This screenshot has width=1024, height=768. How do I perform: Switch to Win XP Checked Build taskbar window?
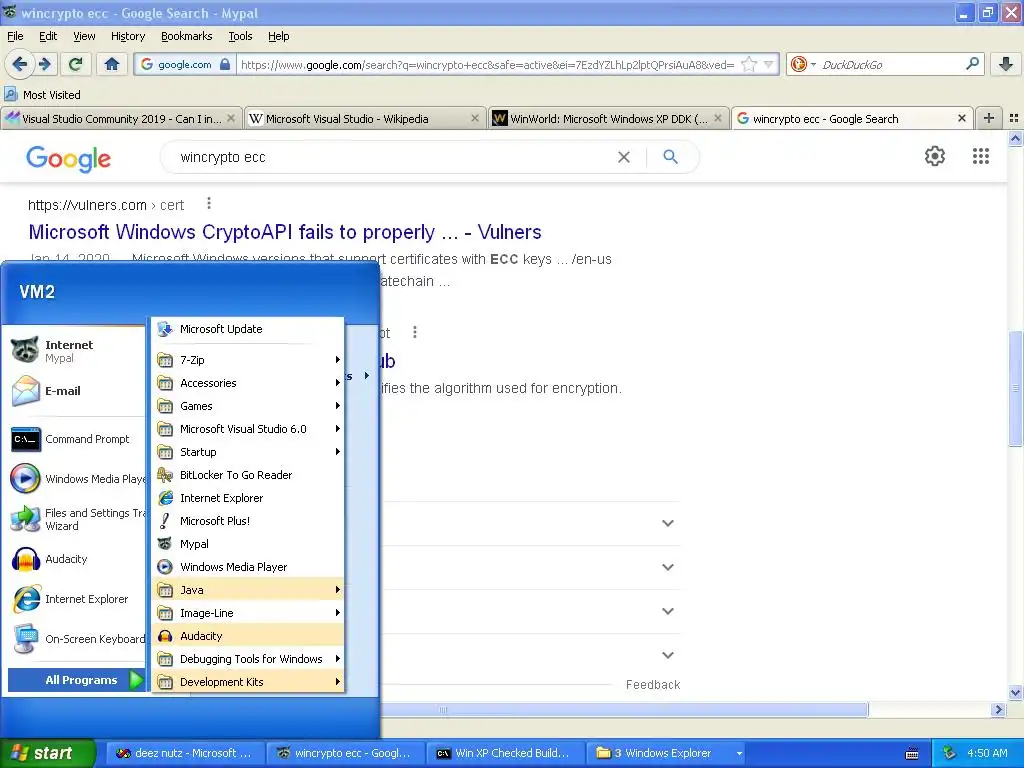505,753
